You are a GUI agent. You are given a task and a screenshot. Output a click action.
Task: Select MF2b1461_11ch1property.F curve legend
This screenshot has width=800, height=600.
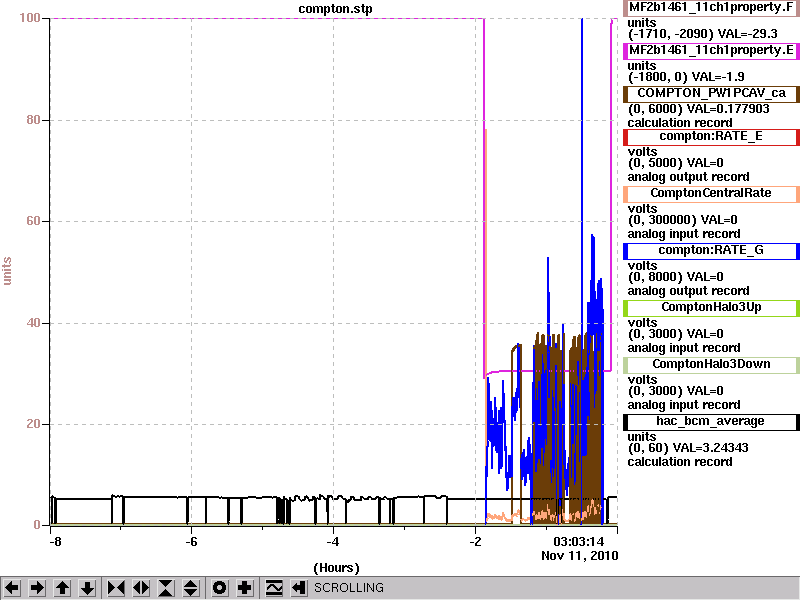tap(711, 8)
